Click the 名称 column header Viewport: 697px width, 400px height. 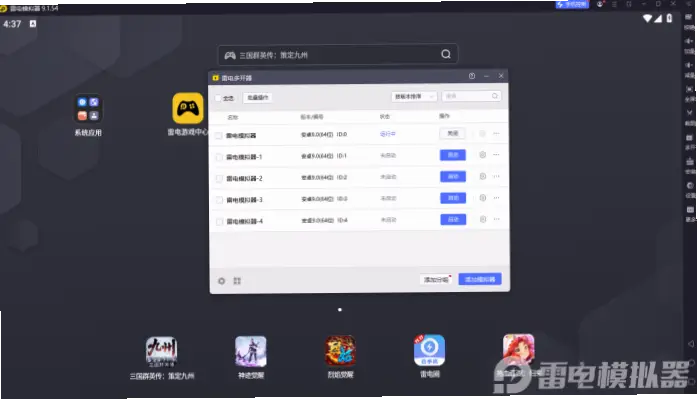tap(233, 117)
